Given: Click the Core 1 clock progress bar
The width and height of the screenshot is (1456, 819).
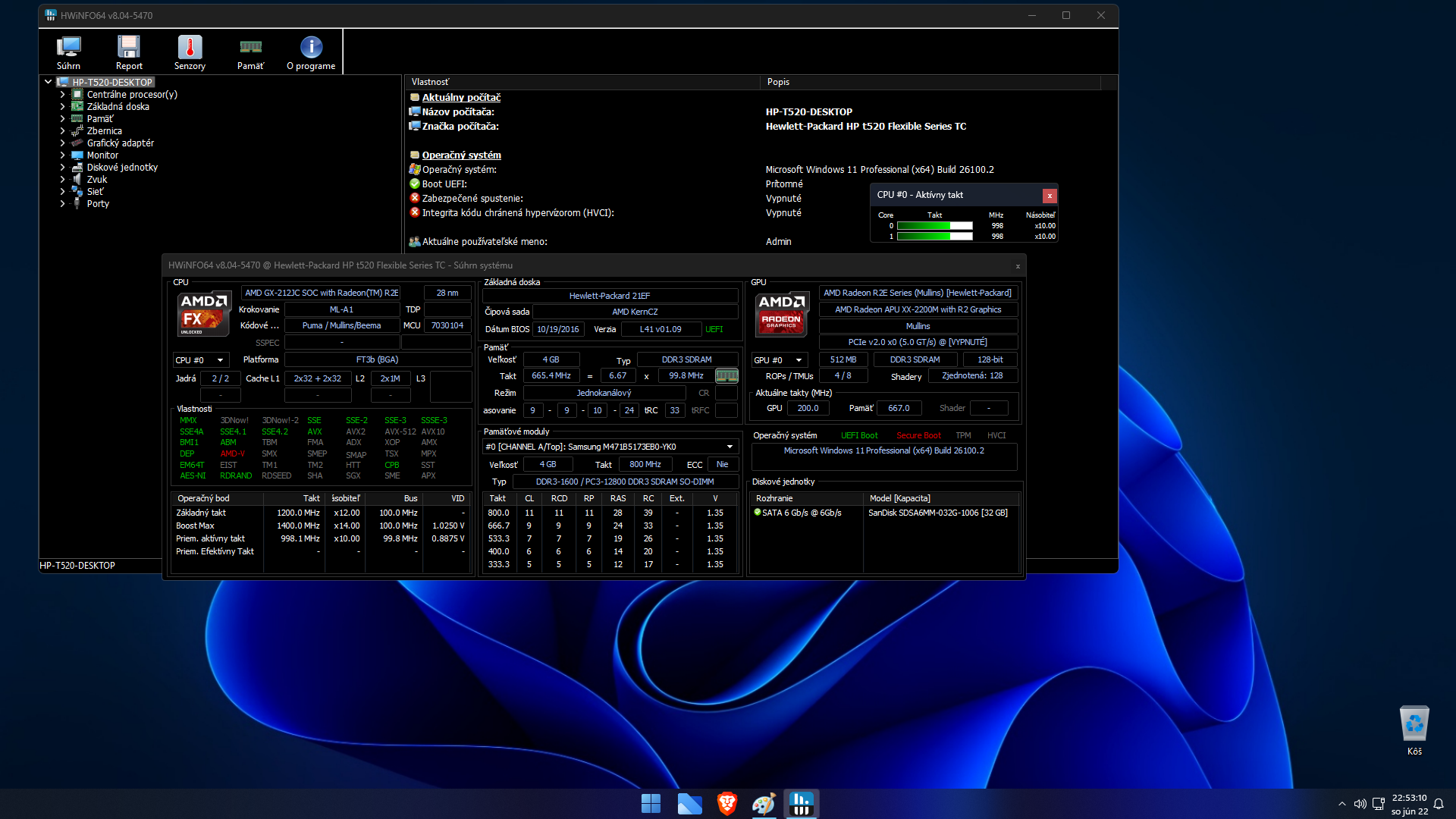Looking at the screenshot, I should [x=934, y=237].
